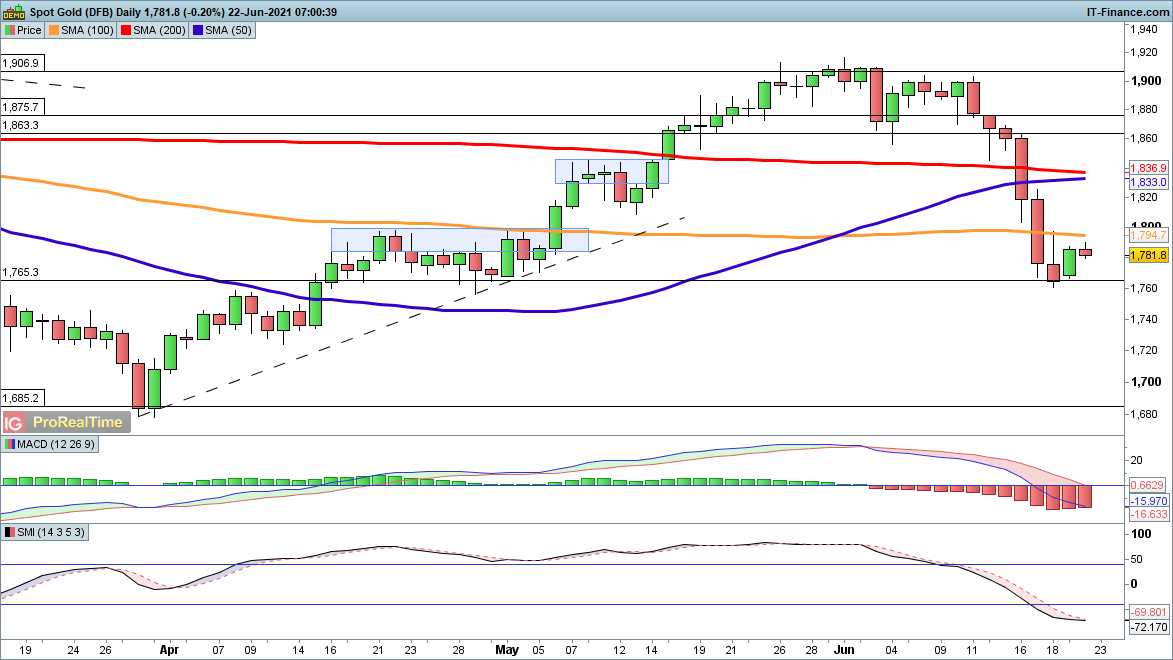Image resolution: width=1173 pixels, height=660 pixels.
Task: Click the IG logo badge
Action: (14, 423)
